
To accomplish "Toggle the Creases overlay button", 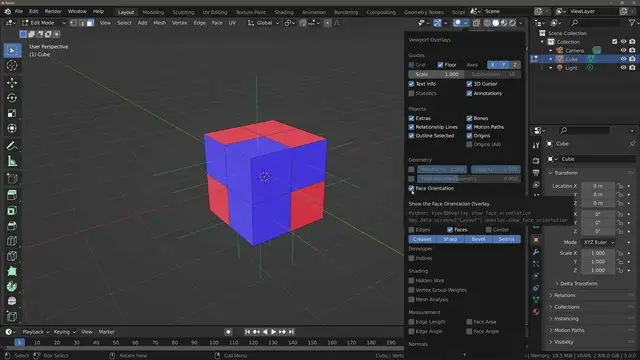I will pos(422,239).
